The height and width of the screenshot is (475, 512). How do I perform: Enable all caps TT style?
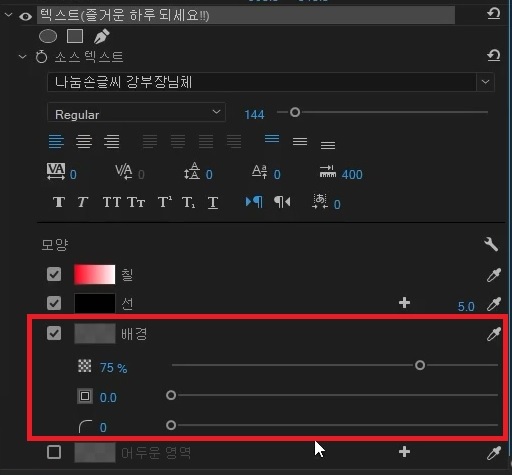click(x=112, y=202)
